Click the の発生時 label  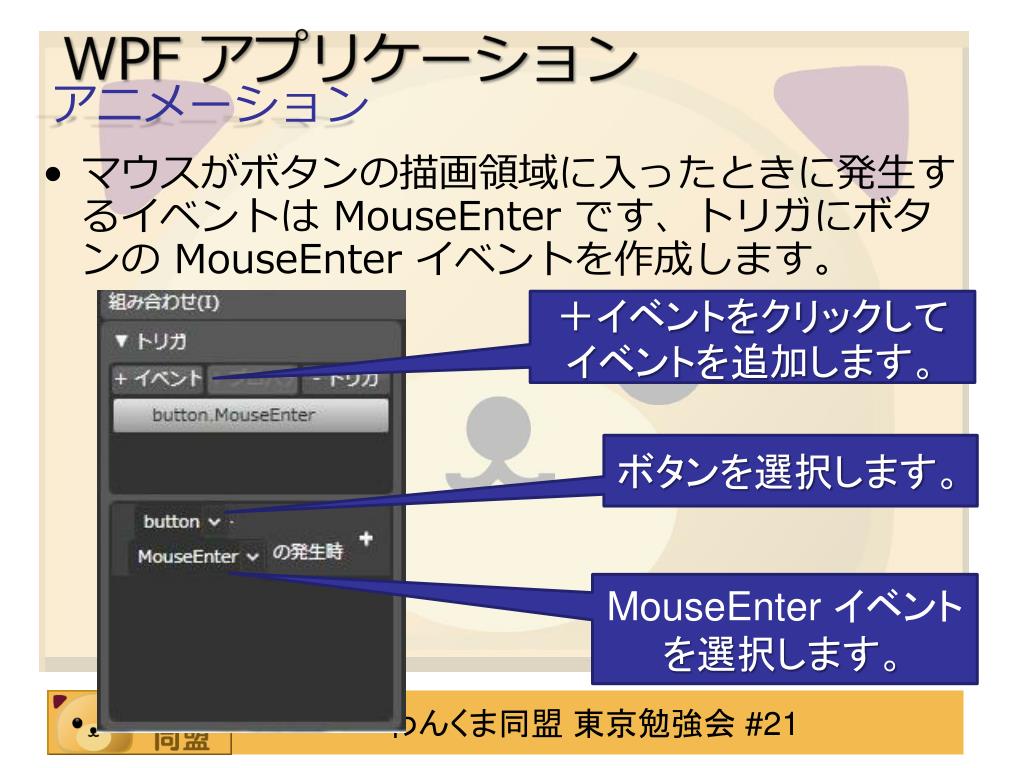307,552
